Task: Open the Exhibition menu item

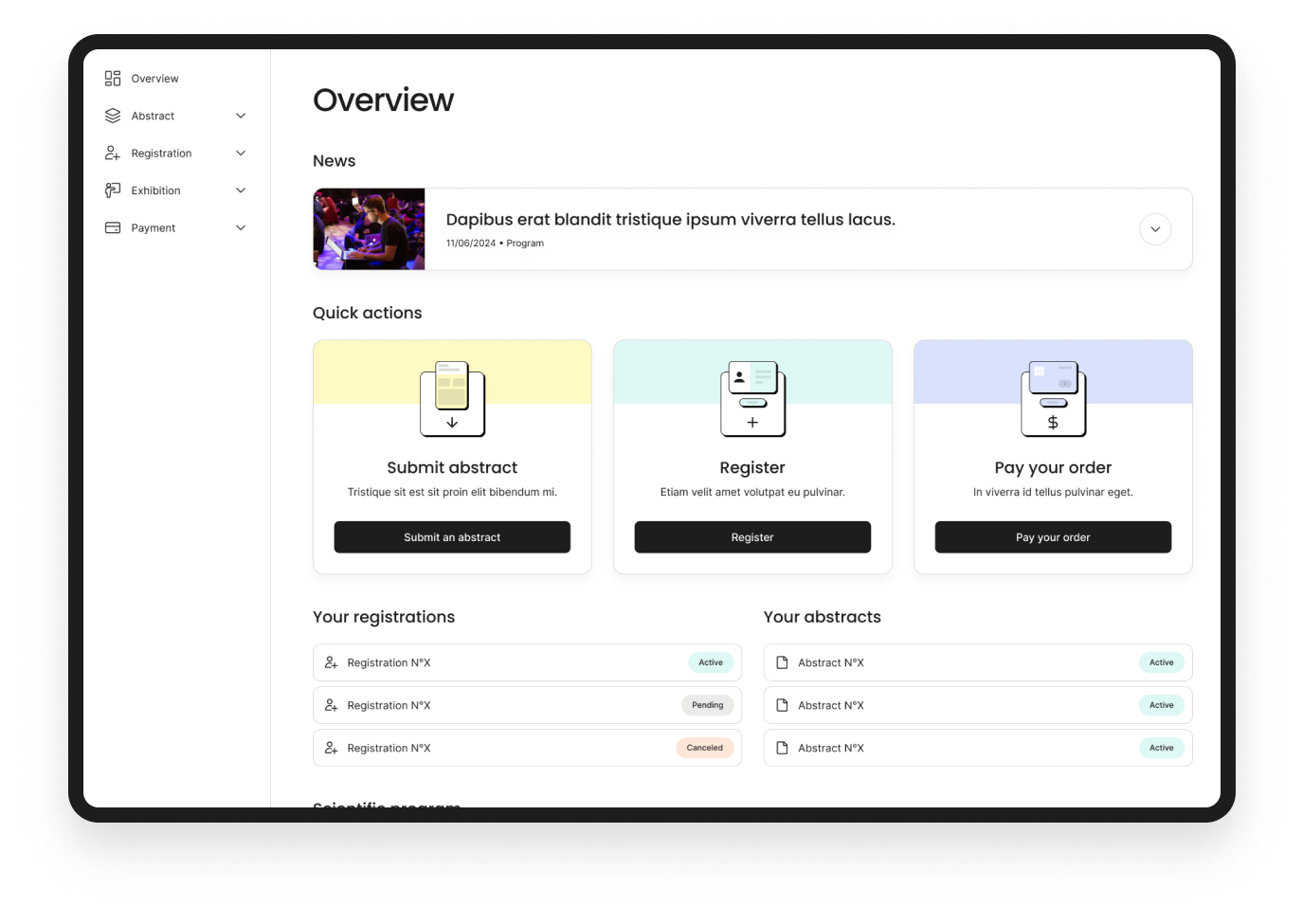Action: tap(155, 190)
